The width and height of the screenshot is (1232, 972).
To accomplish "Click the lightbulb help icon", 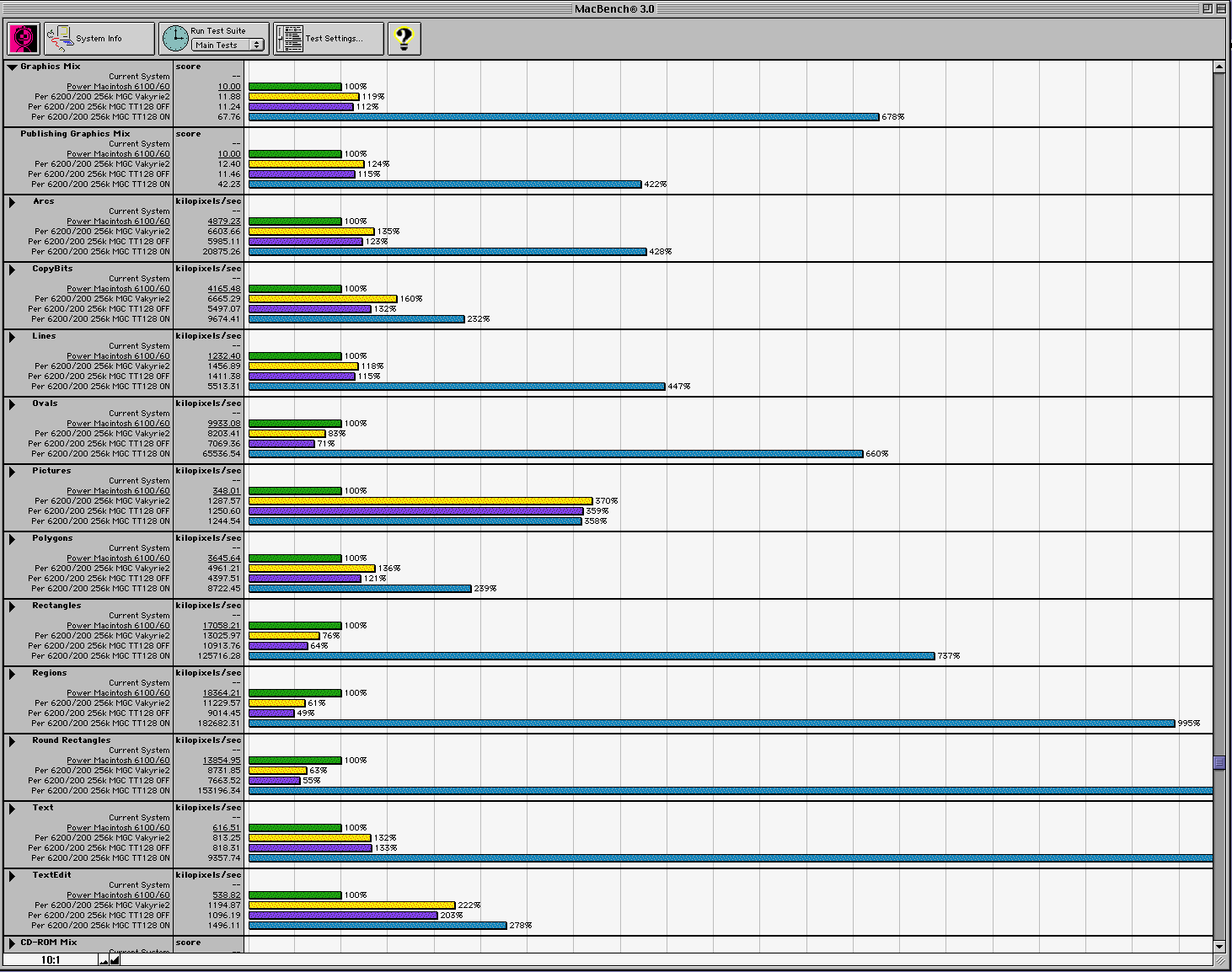I will click(x=404, y=39).
